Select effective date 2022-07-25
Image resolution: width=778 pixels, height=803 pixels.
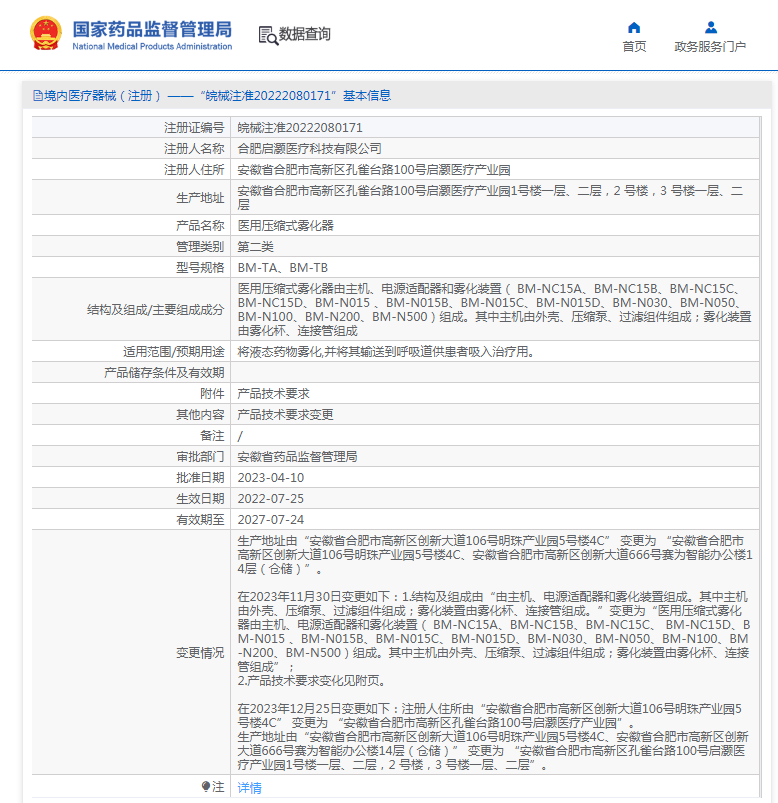coord(271,498)
